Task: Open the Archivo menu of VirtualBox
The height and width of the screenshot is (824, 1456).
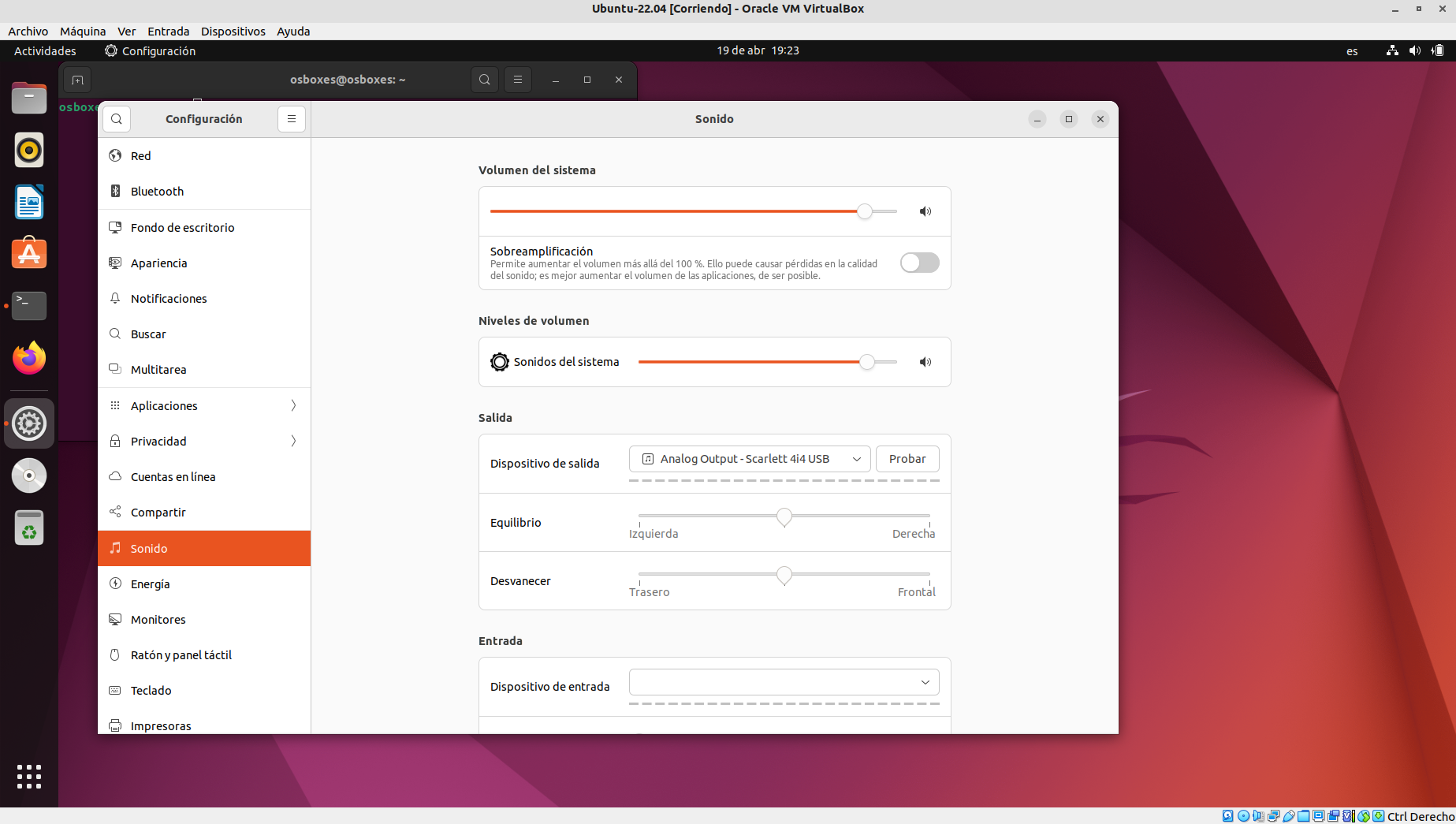Action: 28,32
